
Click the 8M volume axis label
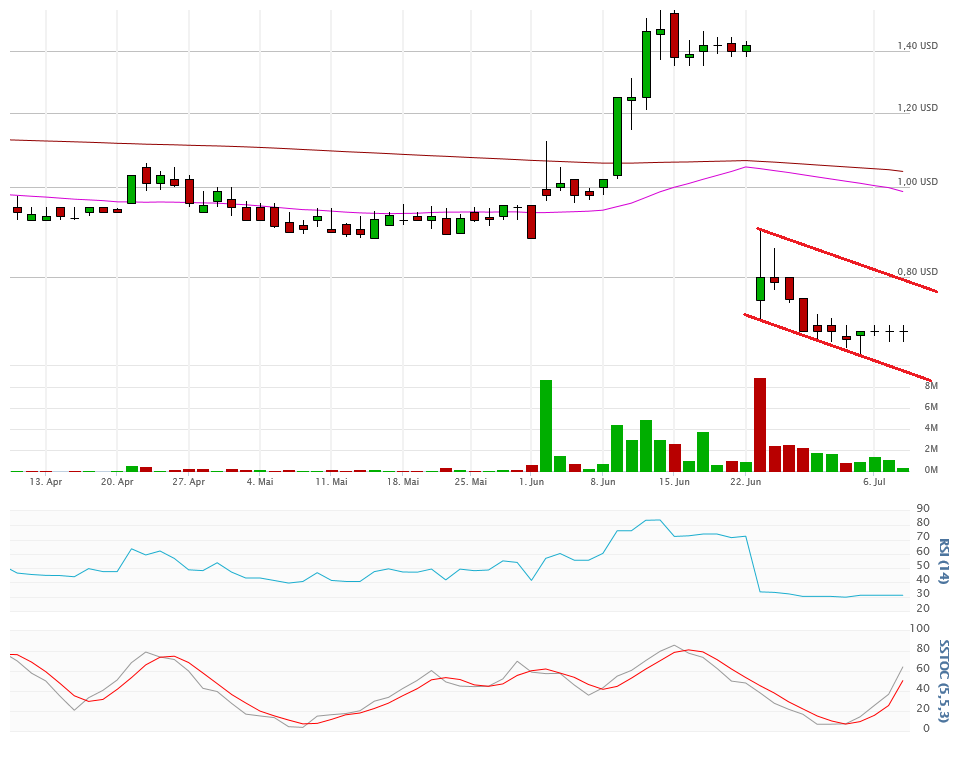click(x=931, y=386)
